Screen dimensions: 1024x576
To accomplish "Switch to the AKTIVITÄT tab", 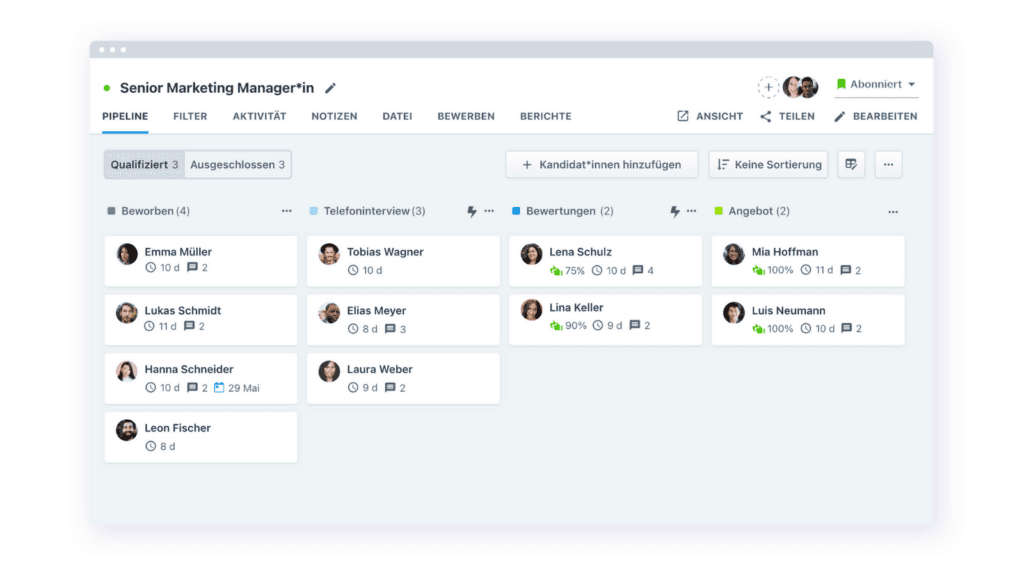I will (259, 116).
